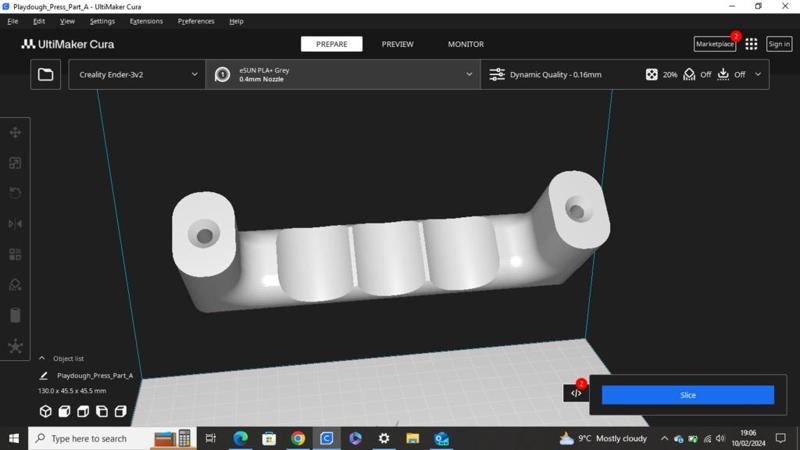Image resolution: width=800 pixels, height=450 pixels.
Task: Switch to the MONITOR stage tab
Action: (x=466, y=44)
